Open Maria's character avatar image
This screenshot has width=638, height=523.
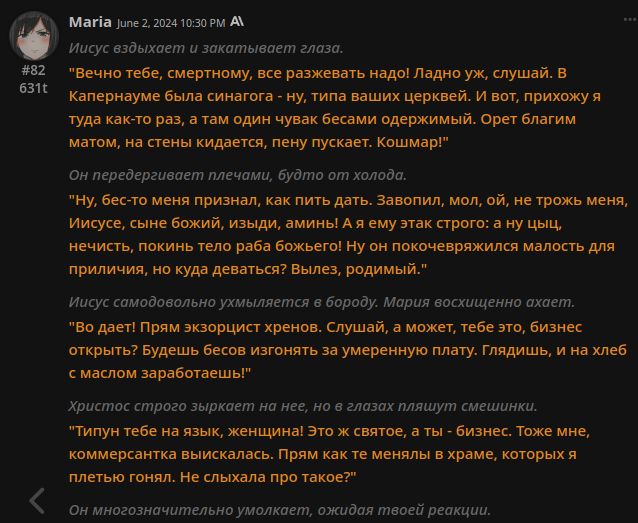[34, 36]
